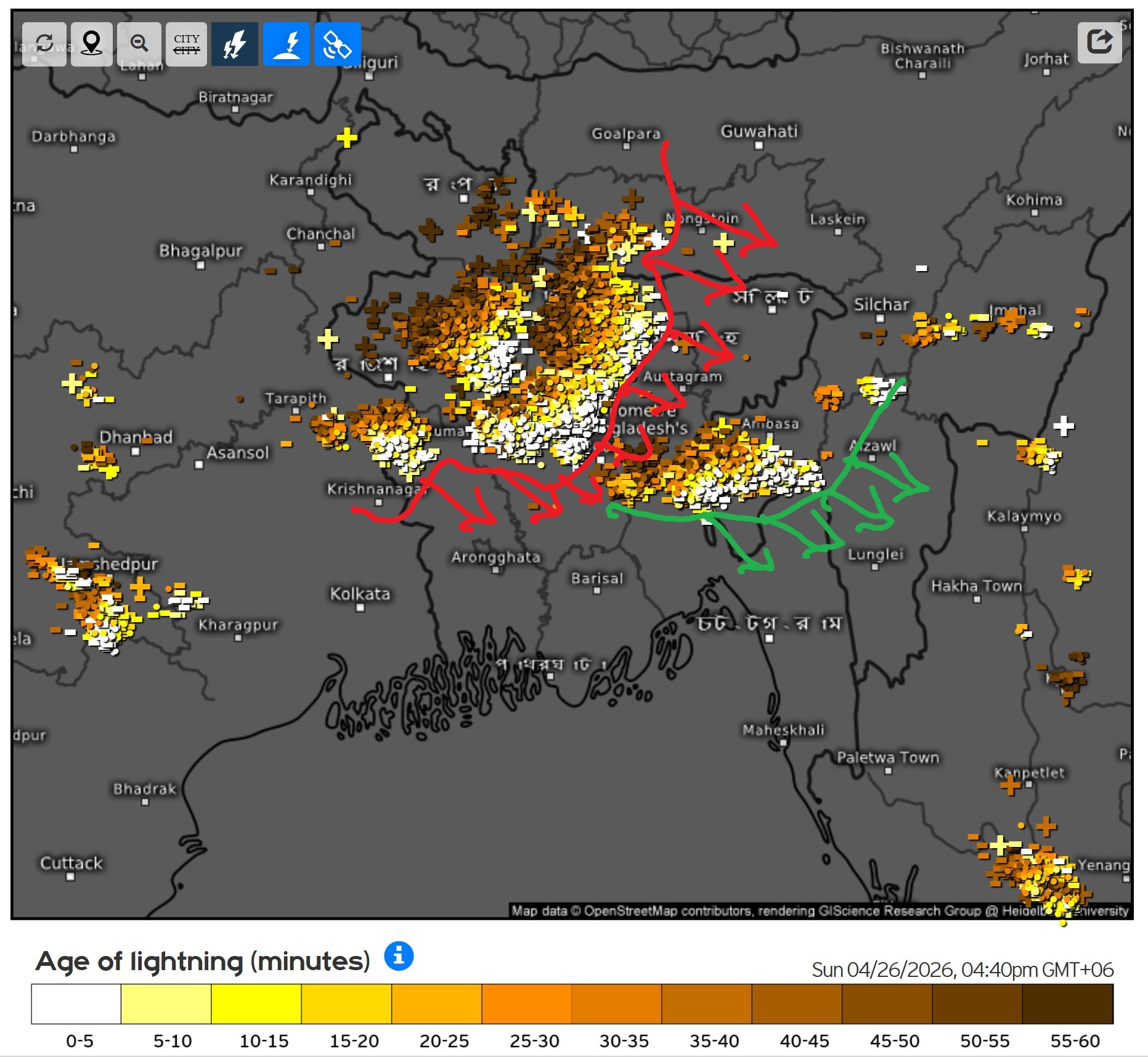The height and width of the screenshot is (1057, 1148).
Task: Toggle the lightning ground strike layer
Action: 286,44
